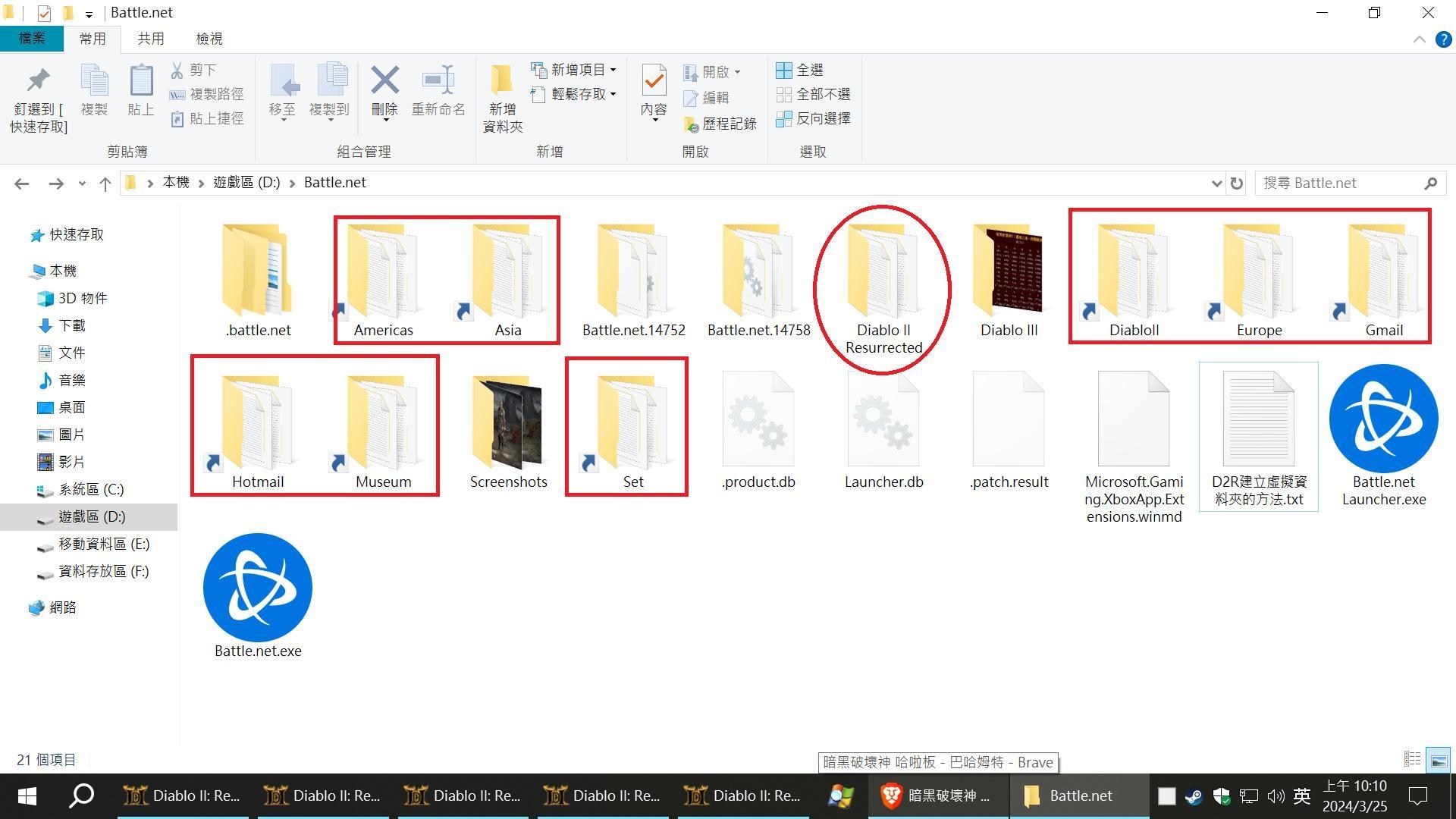Open the 檔案 menu
1456x819 pixels.
(32, 38)
